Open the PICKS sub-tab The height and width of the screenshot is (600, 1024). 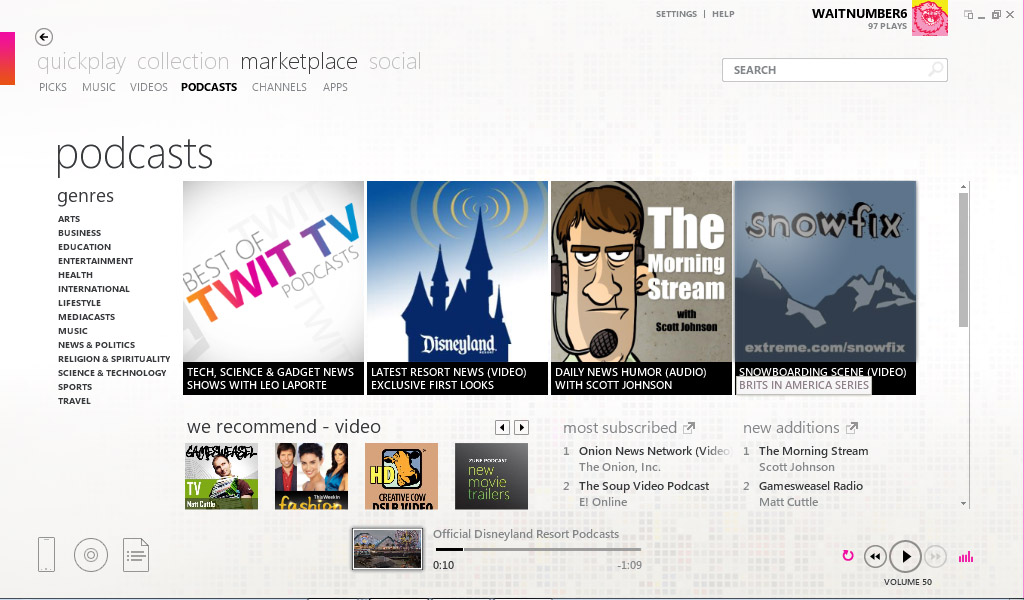pos(53,87)
